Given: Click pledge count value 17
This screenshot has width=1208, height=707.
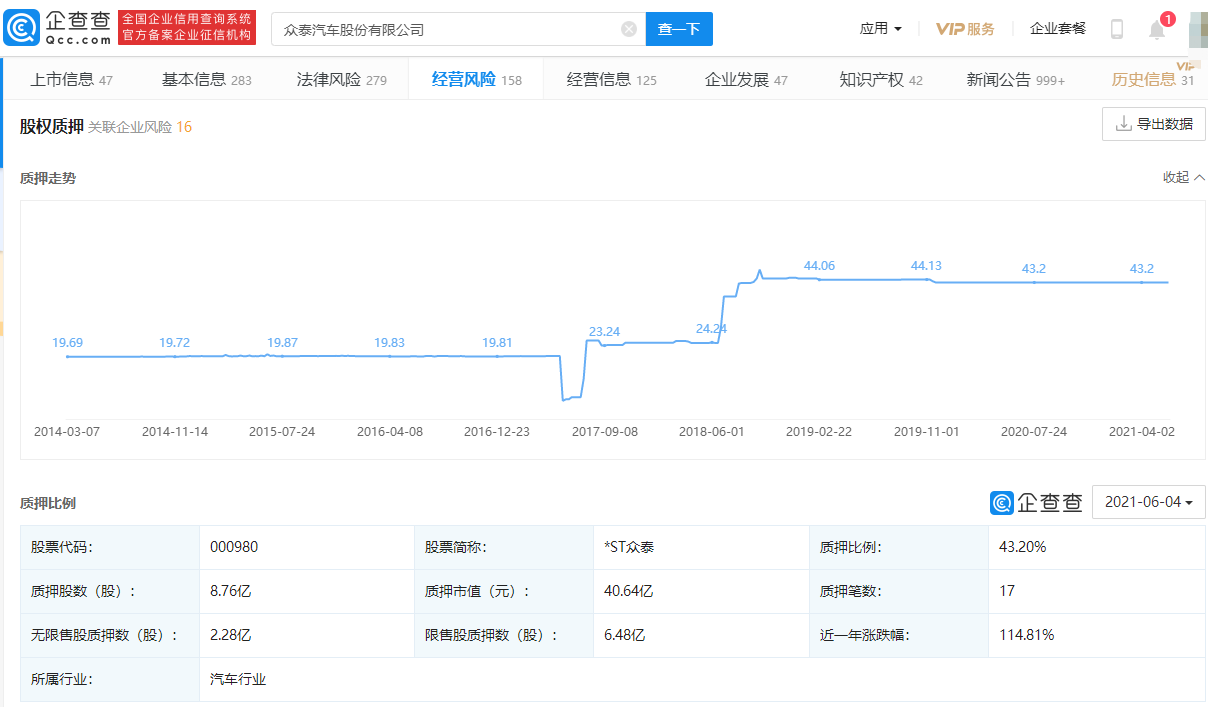Looking at the screenshot, I should coord(1007,591).
